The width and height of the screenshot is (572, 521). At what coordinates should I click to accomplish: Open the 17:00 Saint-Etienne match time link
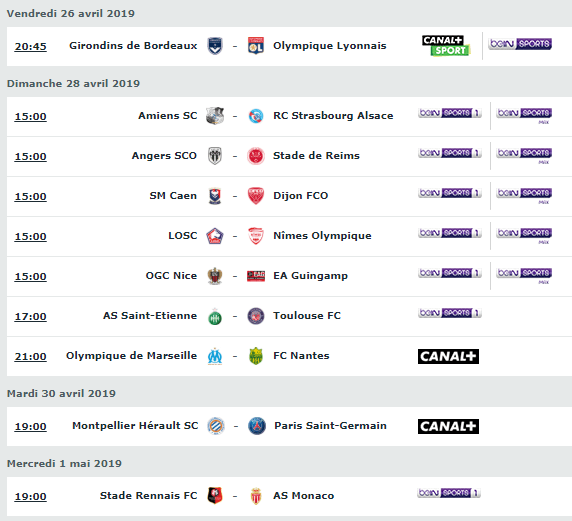[30, 317]
